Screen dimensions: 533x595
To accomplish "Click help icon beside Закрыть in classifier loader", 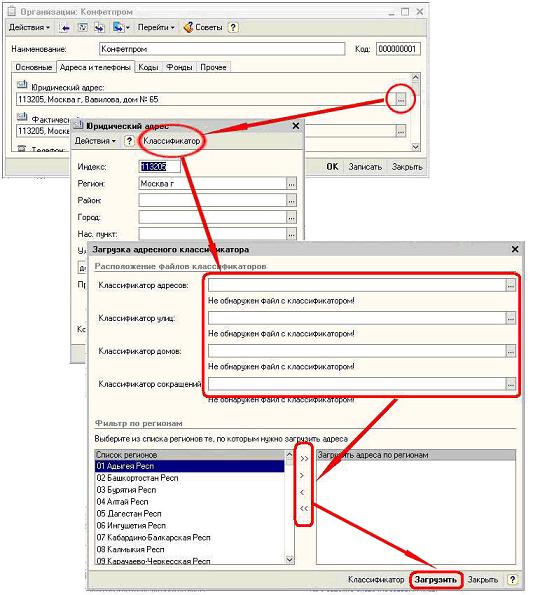I will (512, 579).
